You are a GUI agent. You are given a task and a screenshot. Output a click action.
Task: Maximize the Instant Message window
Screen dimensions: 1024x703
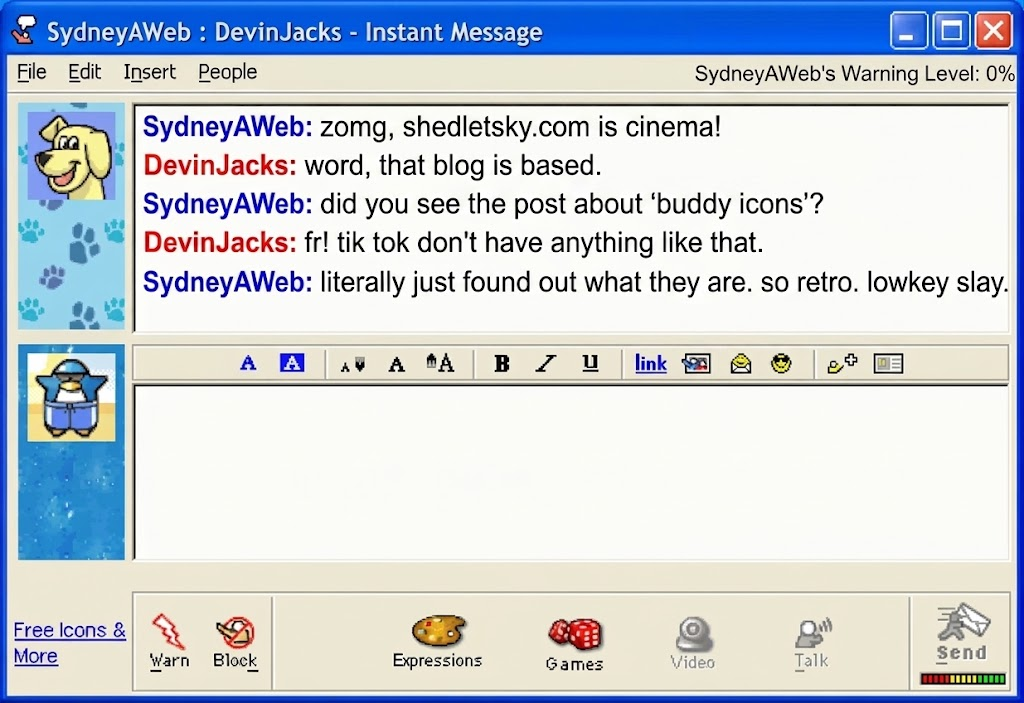(x=951, y=31)
